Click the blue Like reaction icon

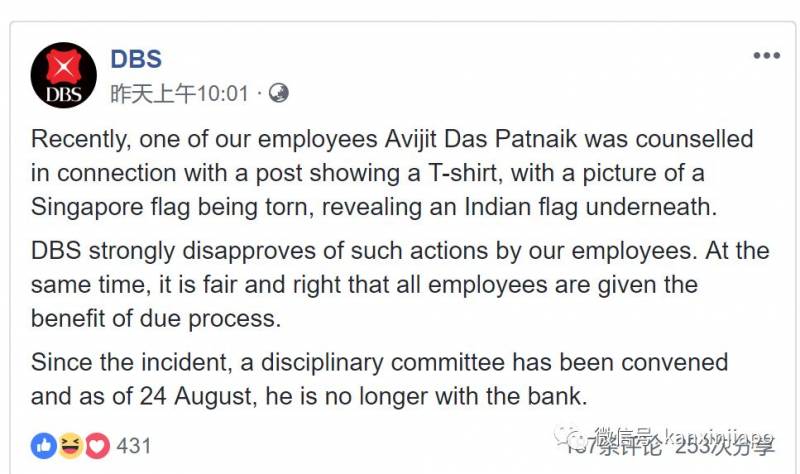[x=44, y=446]
